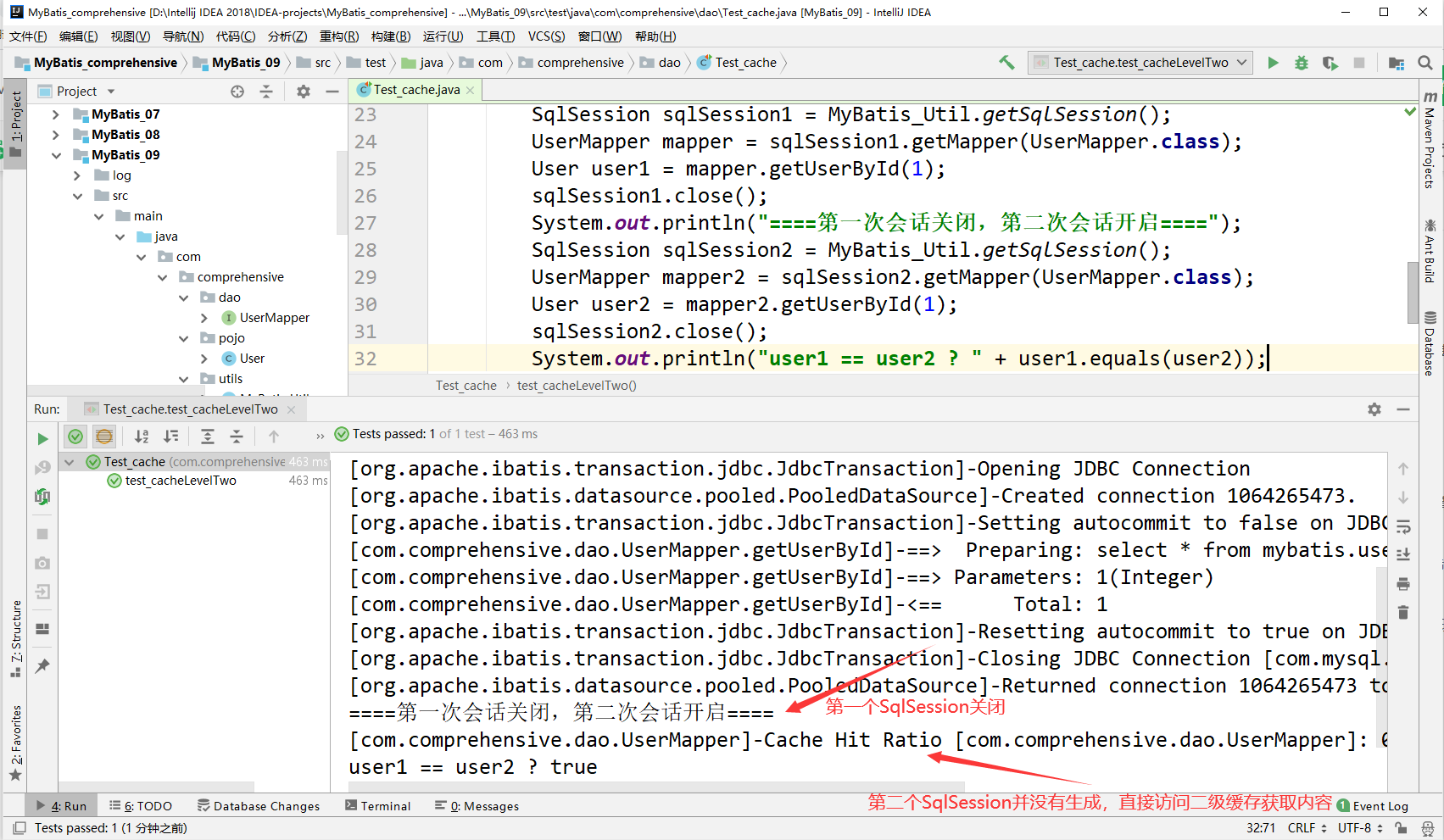
Task: Open Database tool window on right edge
Action: pos(1430,343)
